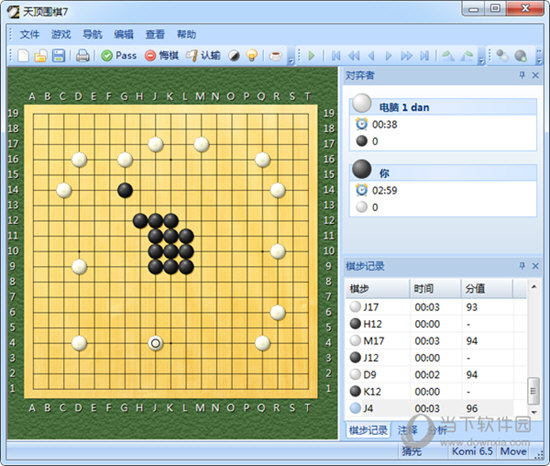
Task: Resign with the 认输 button
Action: 203,55
